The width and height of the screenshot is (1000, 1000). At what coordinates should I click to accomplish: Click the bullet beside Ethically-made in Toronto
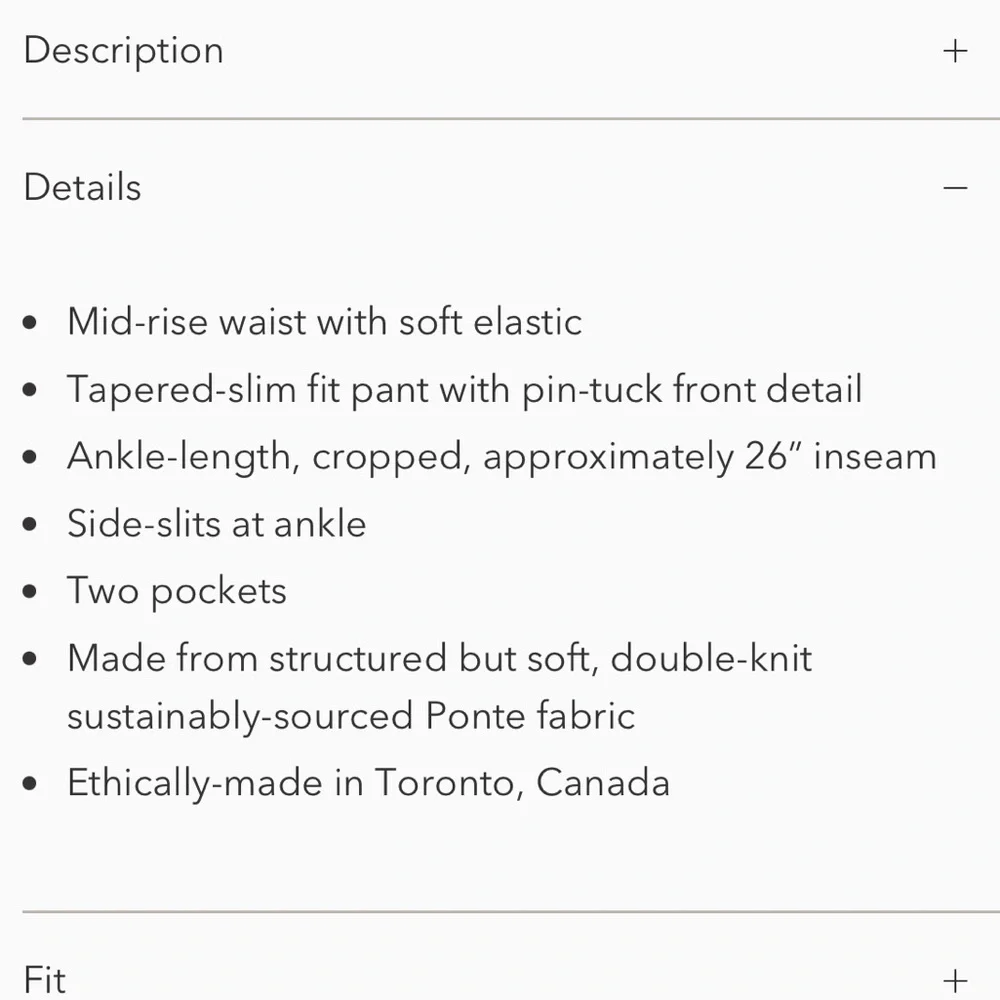coord(29,782)
